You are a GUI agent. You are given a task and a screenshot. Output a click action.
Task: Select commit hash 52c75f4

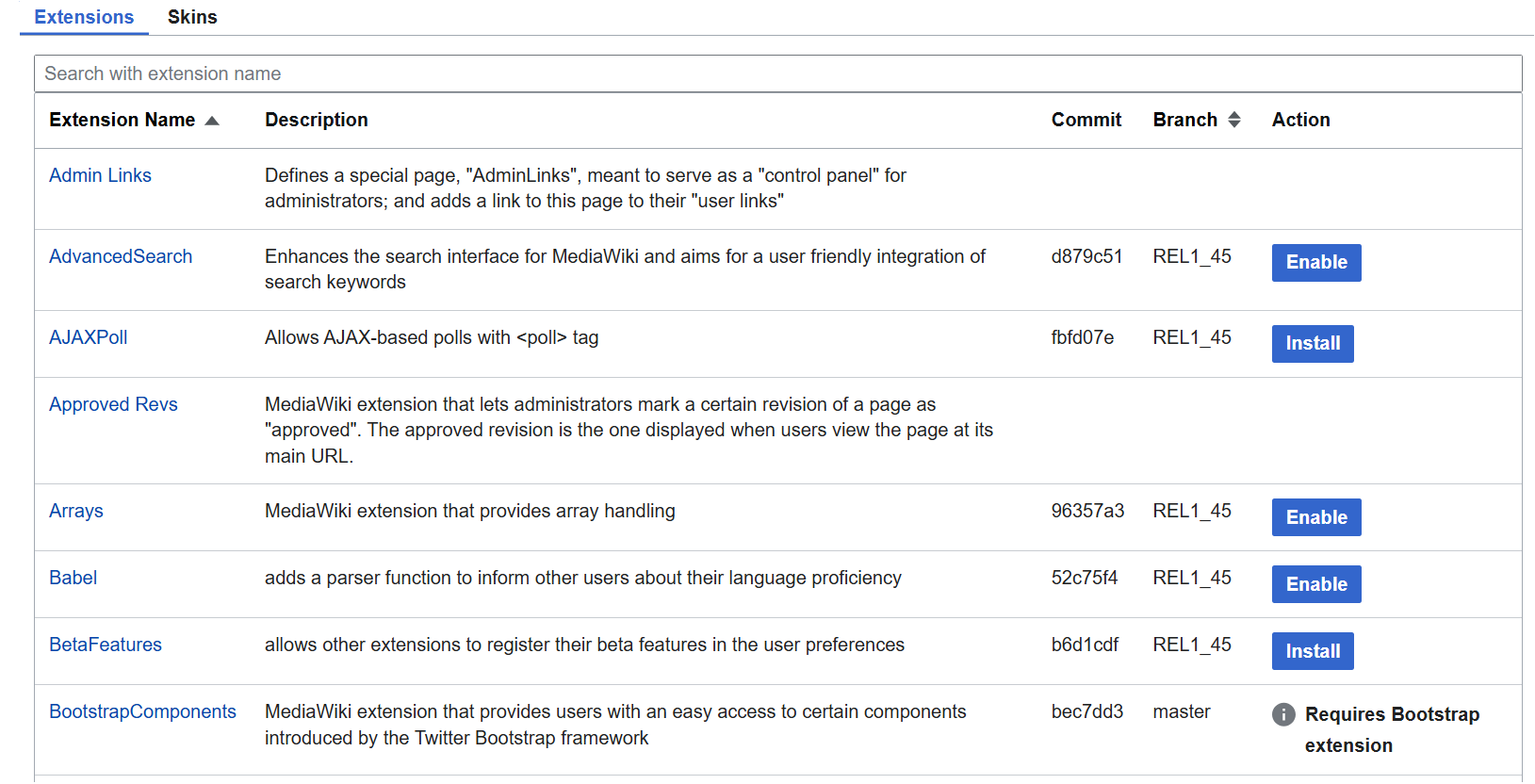click(x=1085, y=578)
